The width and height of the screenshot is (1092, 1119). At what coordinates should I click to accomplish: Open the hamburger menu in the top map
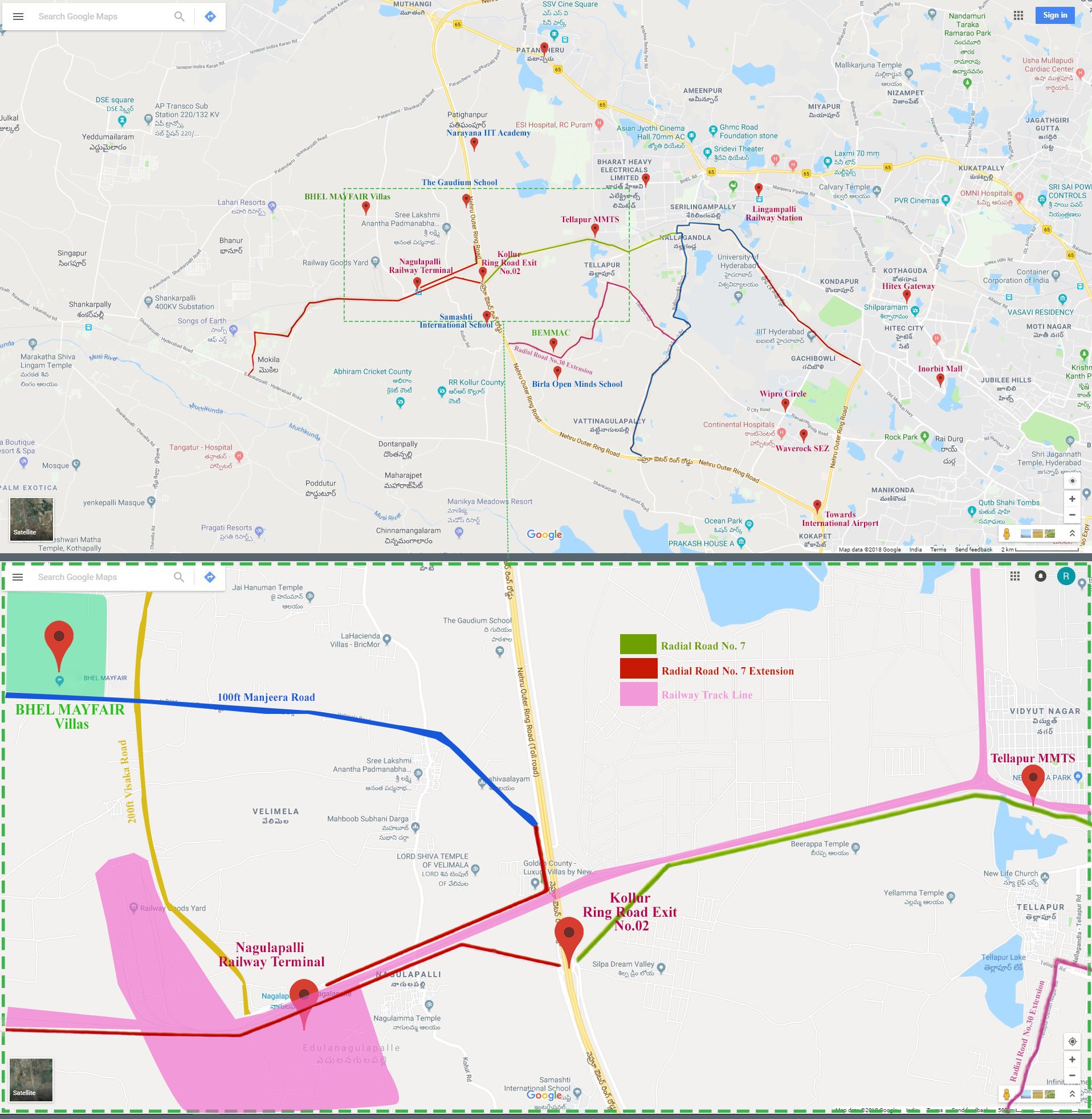(x=18, y=17)
